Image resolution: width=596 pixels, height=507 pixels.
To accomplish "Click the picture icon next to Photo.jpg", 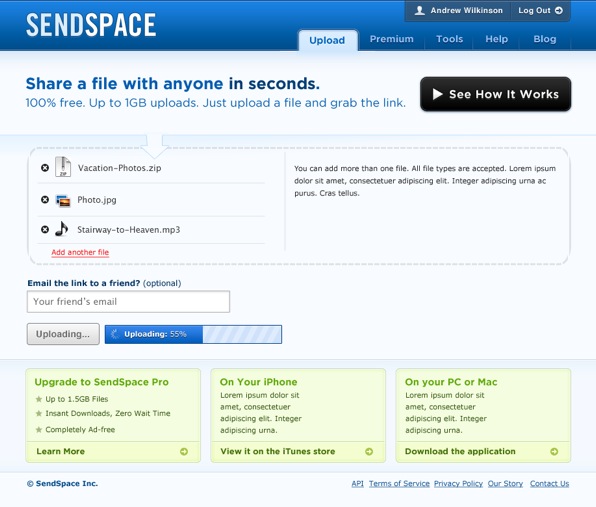I will pos(63,201).
